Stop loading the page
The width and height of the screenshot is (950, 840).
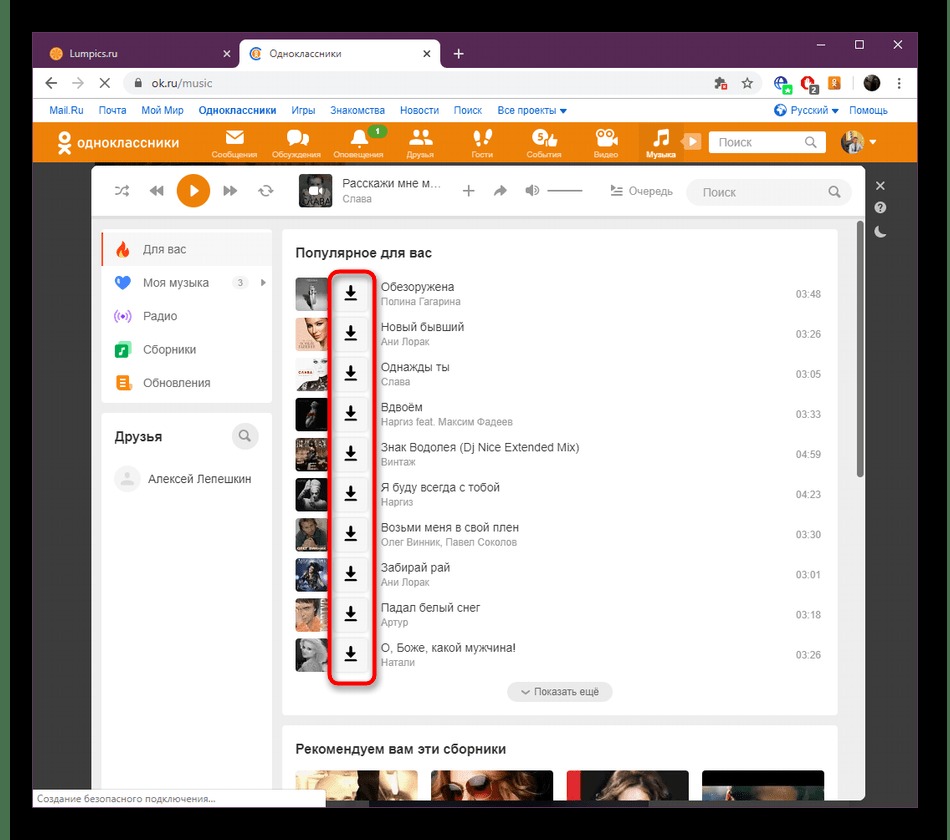(x=104, y=83)
